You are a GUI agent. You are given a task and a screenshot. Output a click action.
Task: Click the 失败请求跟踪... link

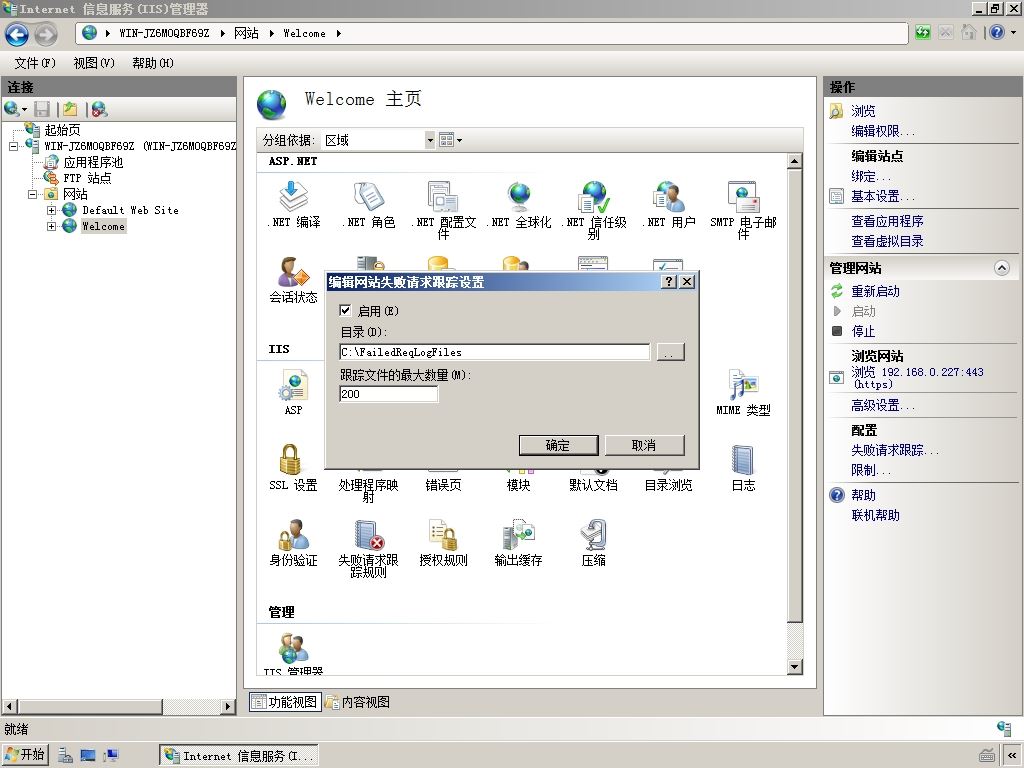tap(895, 450)
